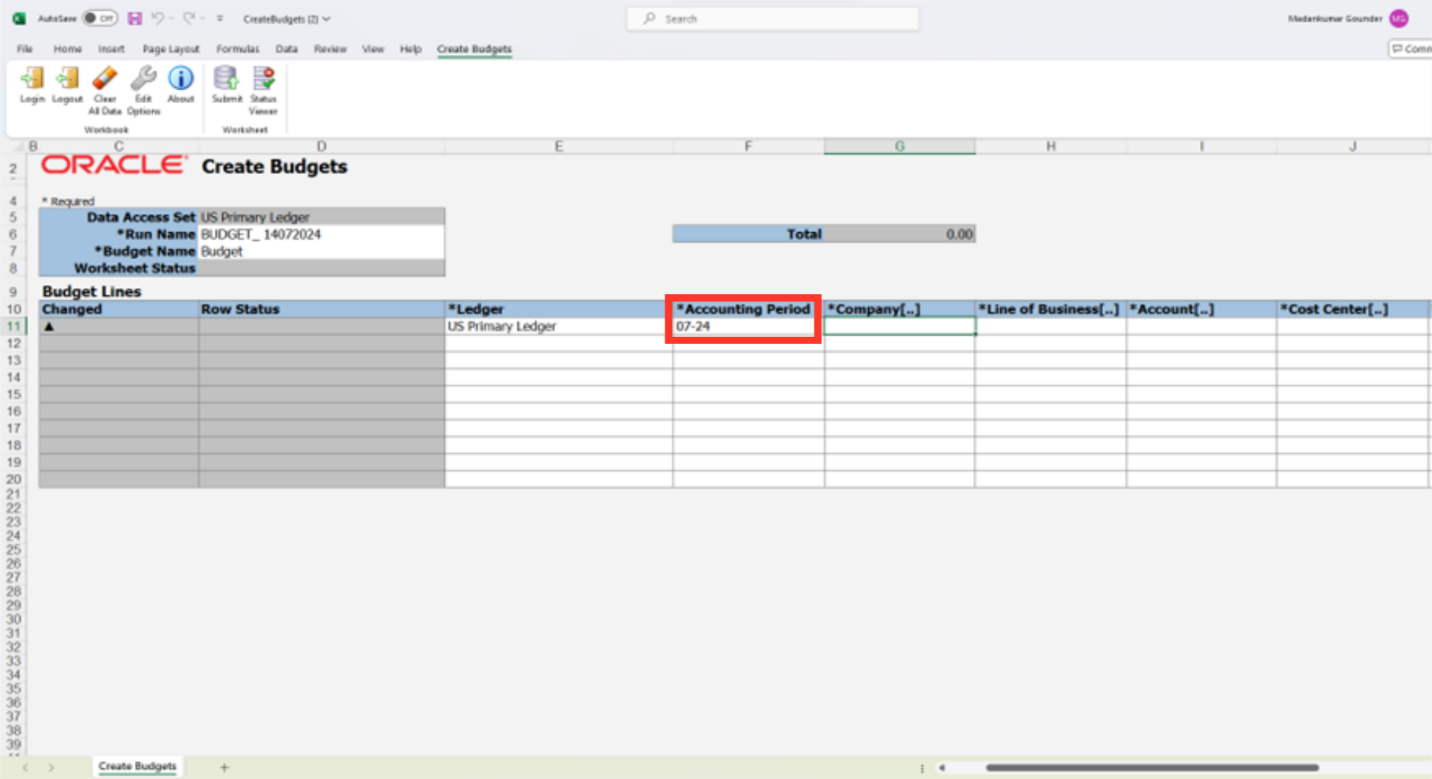Click the Budget Lines heading
1432x779 pixels.
[91, 292]
